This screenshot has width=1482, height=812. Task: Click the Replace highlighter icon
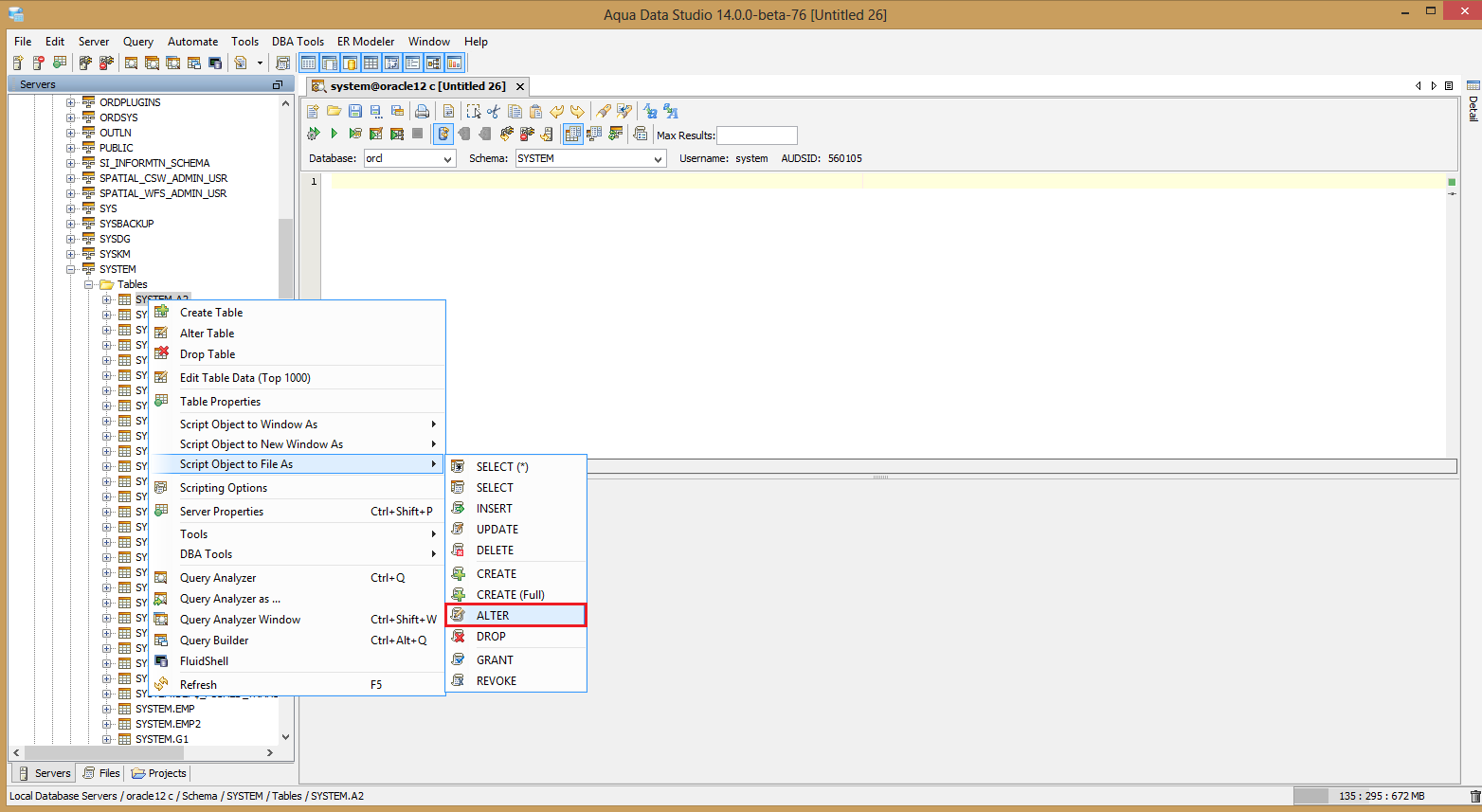coord(624,111)
